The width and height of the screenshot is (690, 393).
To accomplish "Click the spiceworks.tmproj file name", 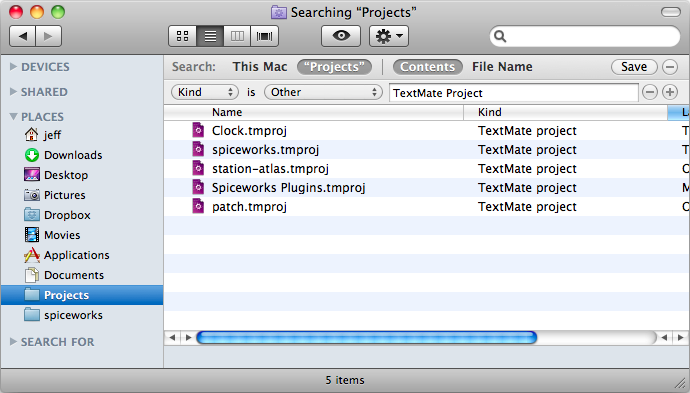I will (x=265, y=150).
